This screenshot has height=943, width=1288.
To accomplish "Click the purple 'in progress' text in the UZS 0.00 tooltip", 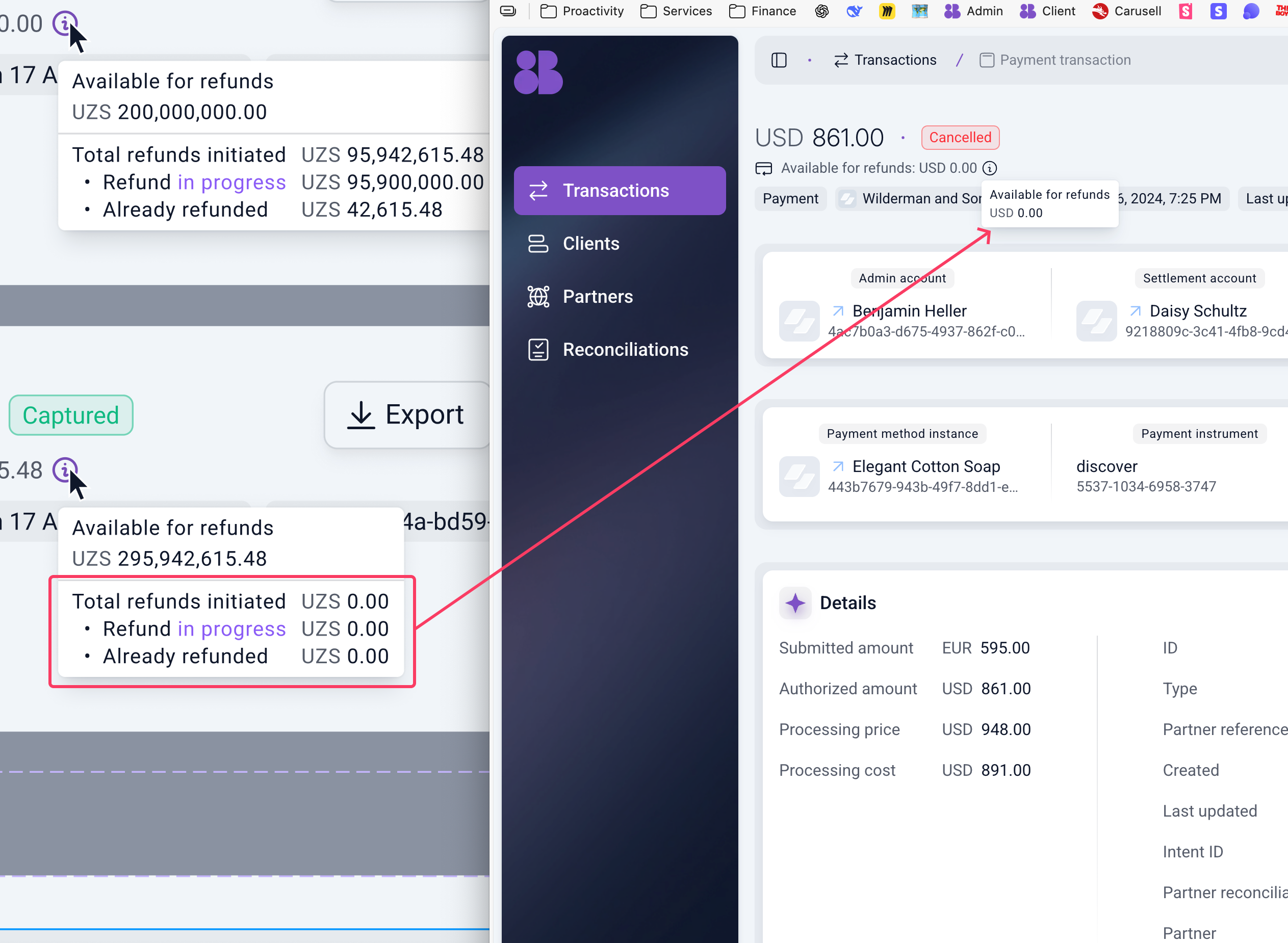I will point(231,628).
